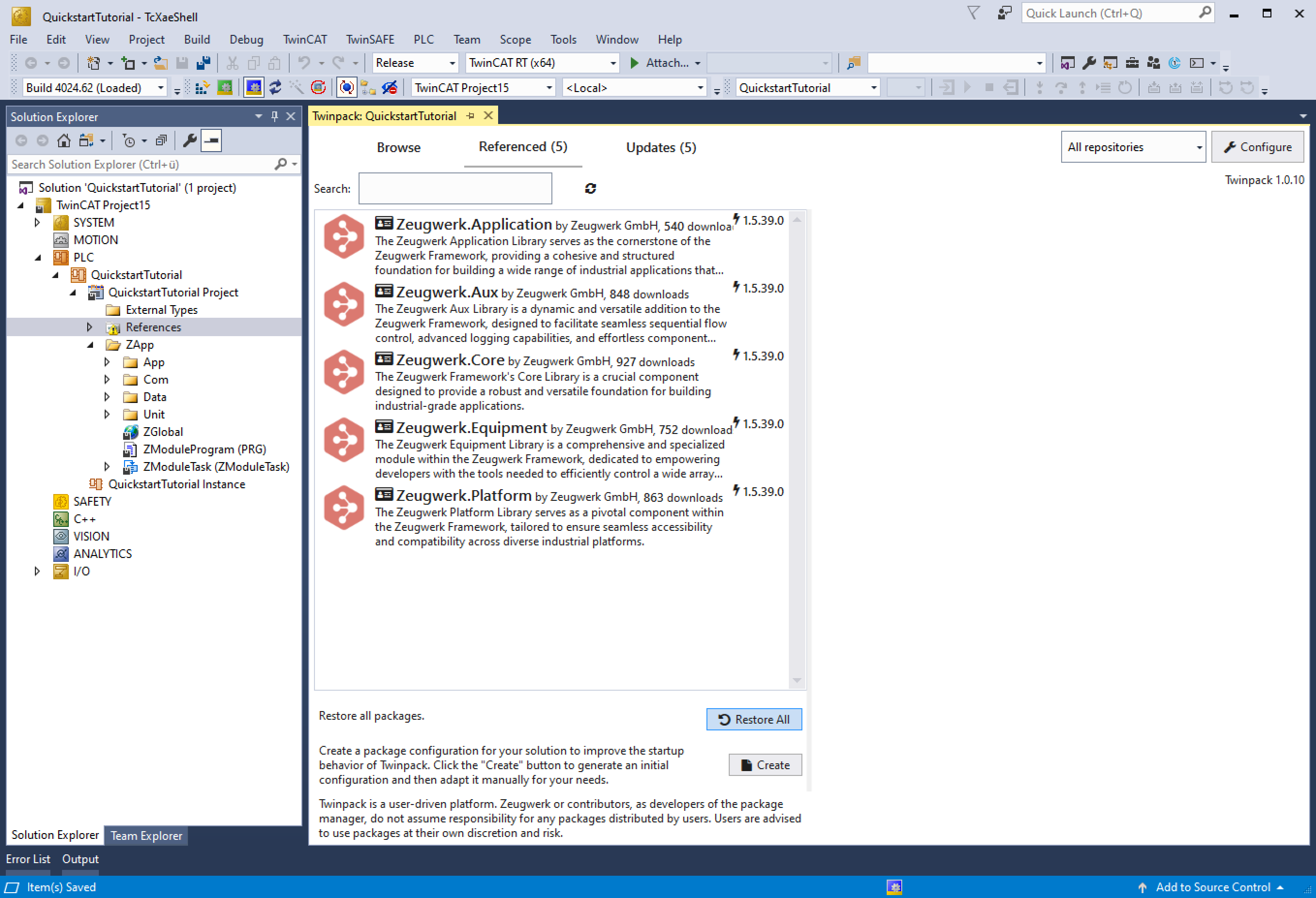
Task: Expand the SYSTEM tree node
Action: pyautogui.click(x=37, y=222)
